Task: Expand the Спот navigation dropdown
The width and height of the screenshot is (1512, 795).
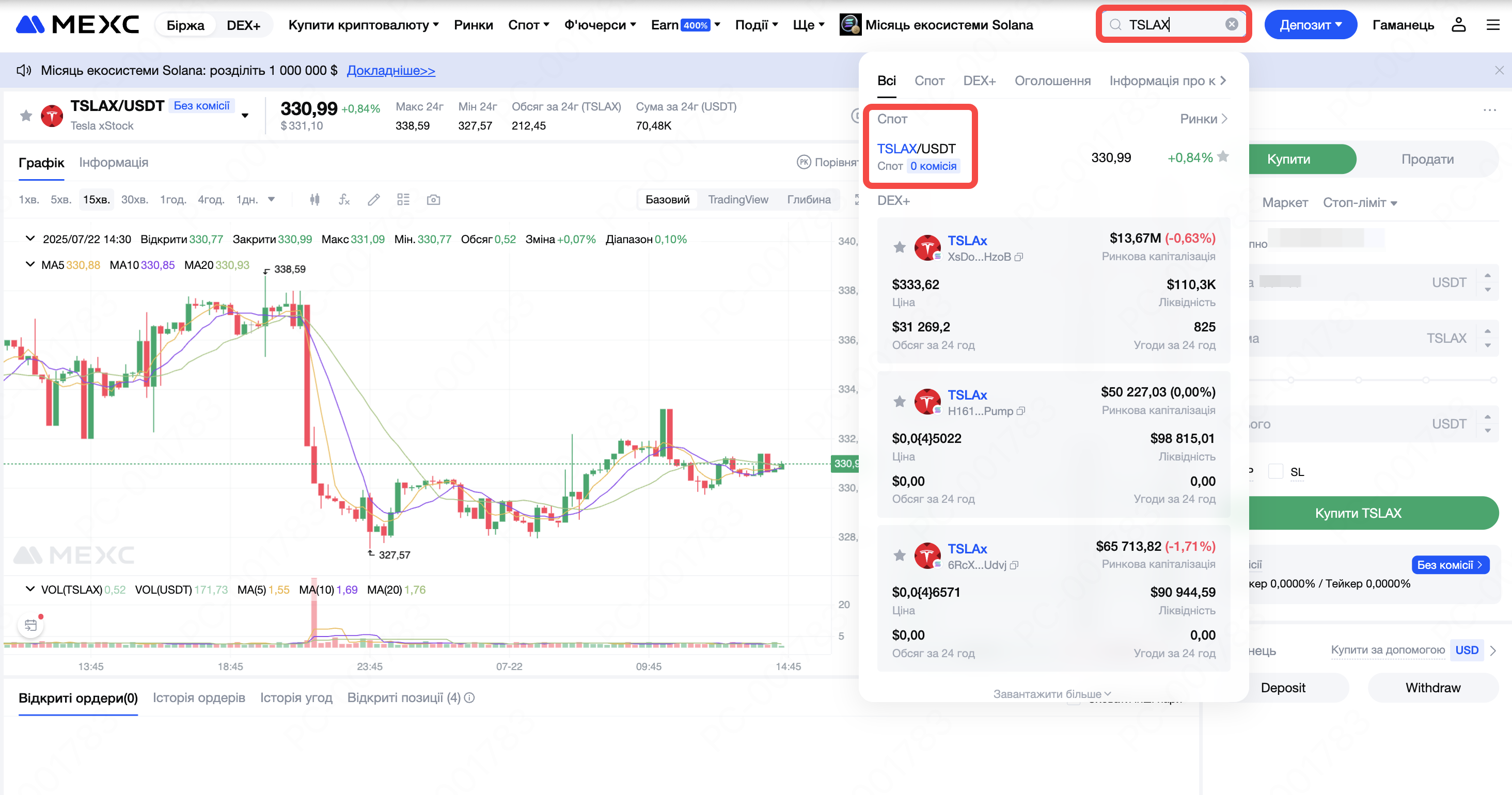Action: 528,25
